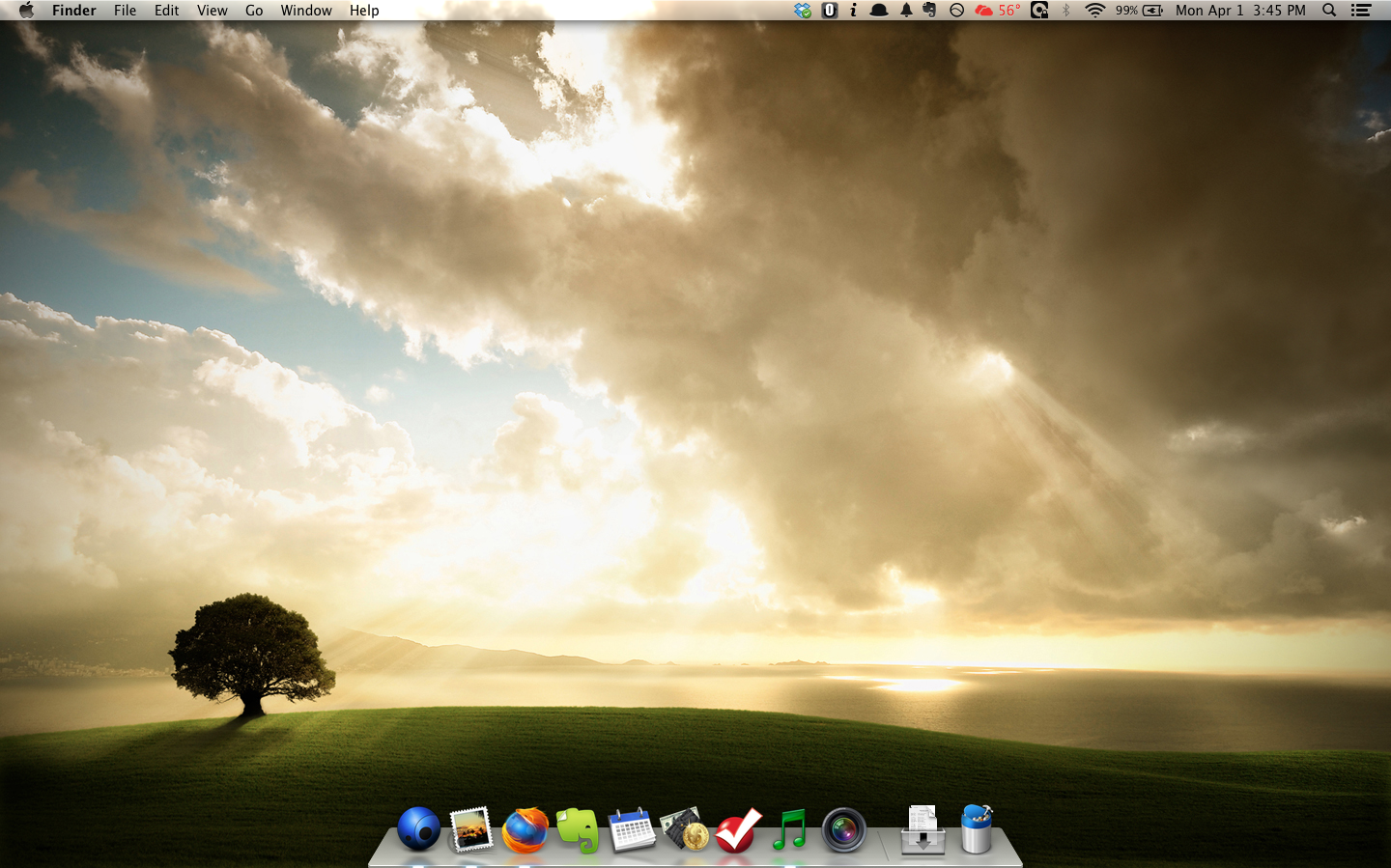Screen dimensions: 1391x868
Task: Click the circular no-entry style menu bar icon
Action: point(956,10)
